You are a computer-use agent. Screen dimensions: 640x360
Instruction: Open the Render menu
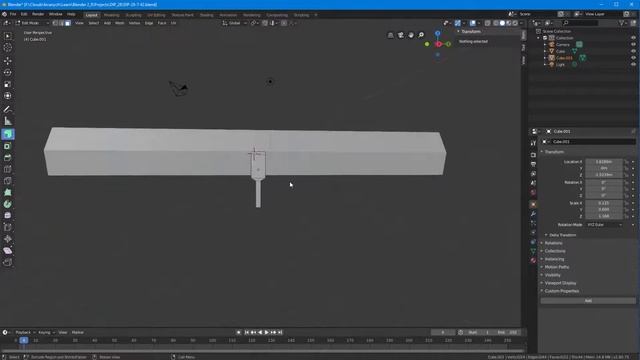[38, 14]
